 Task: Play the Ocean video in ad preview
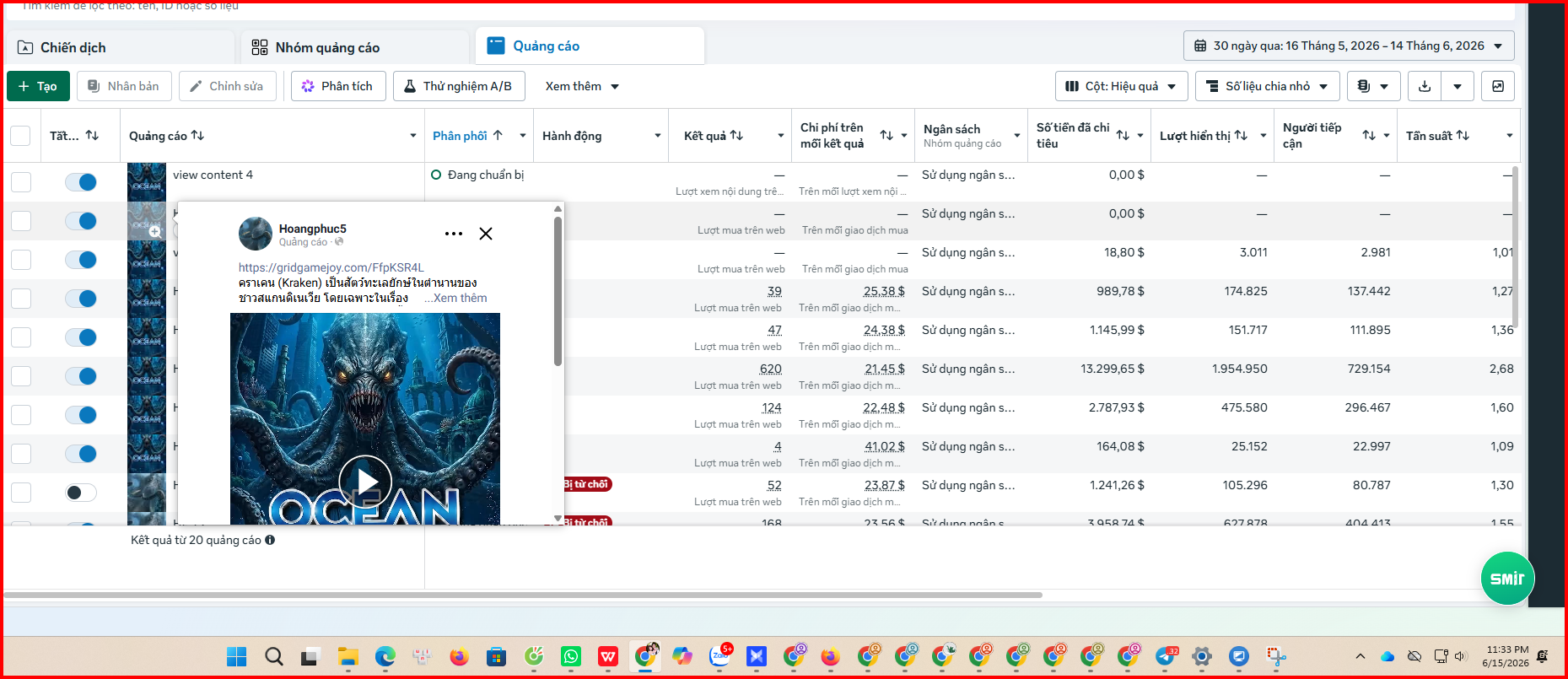[x=365, y=482]
